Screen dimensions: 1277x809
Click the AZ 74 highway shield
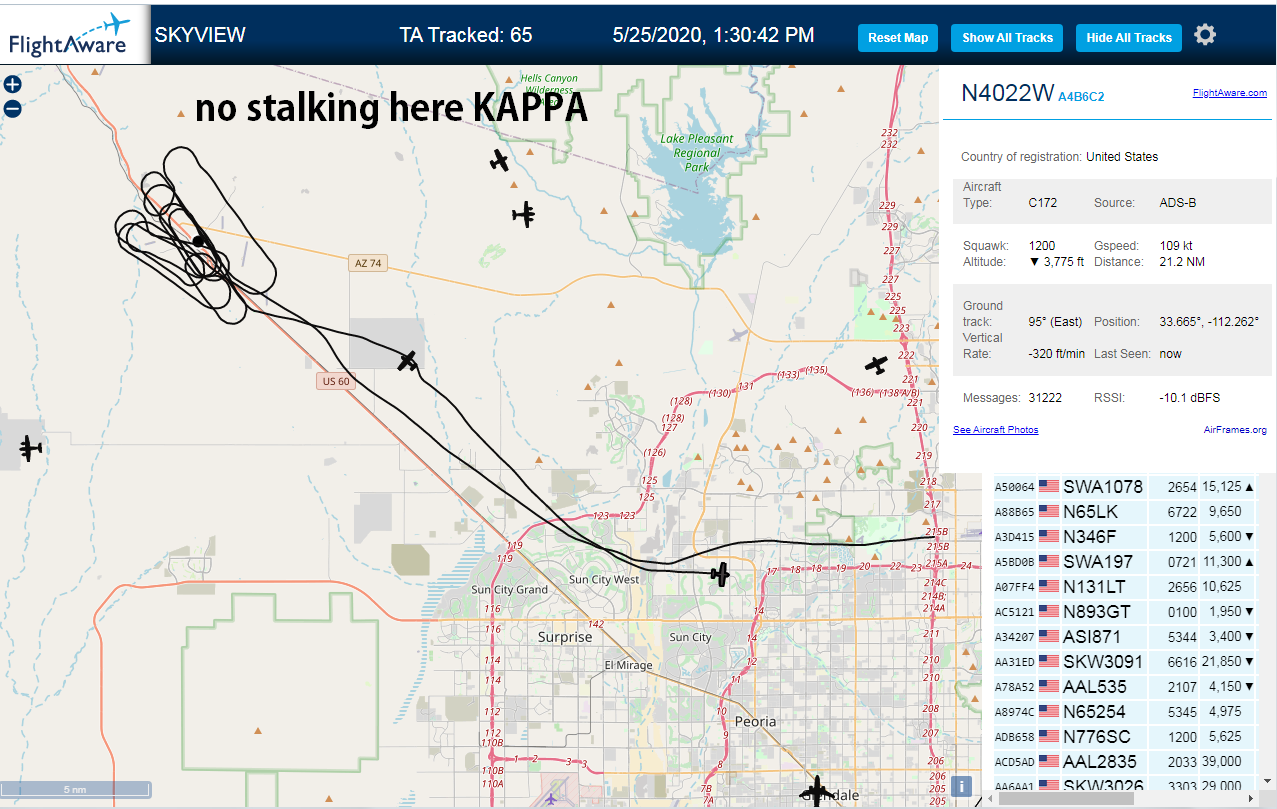point(368,263)
